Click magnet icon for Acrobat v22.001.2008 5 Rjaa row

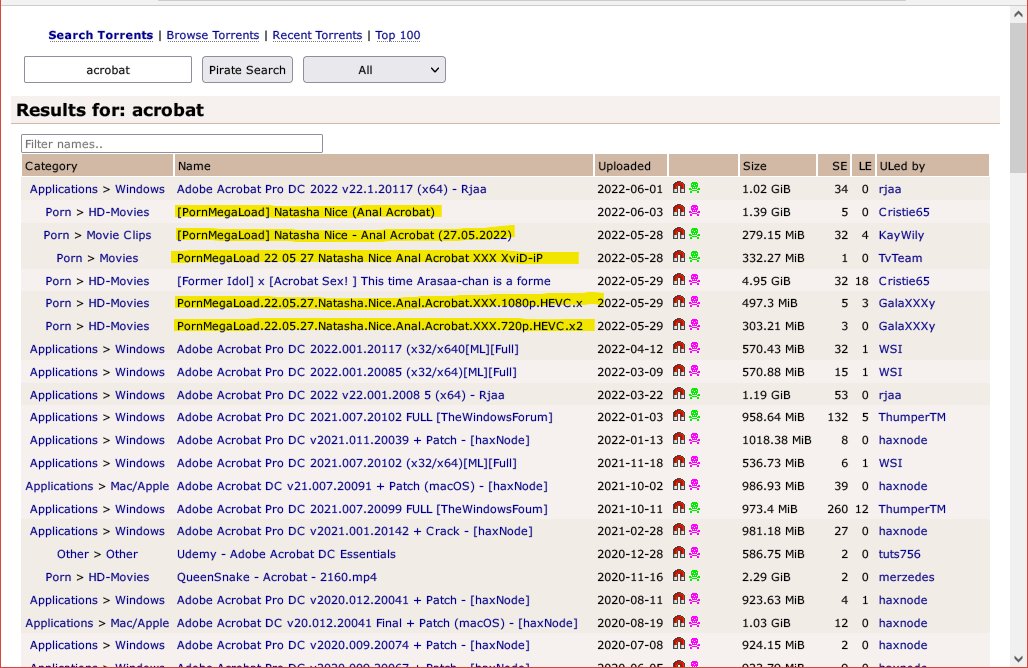pos(679,394)
